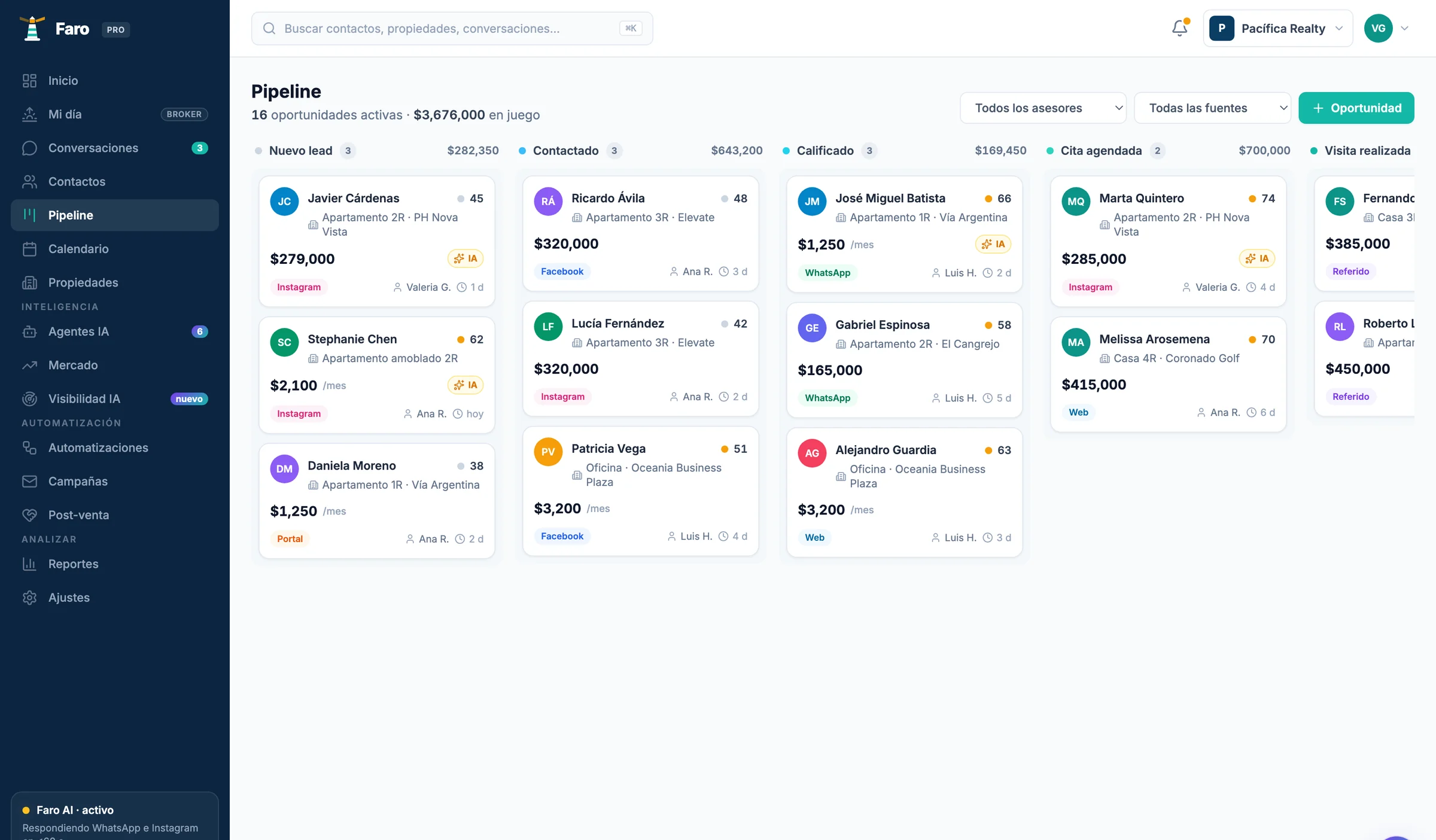Click the Agentes IA robot icon
The image size is (1436, 840).
pyautogui.click(x=29, y=331)
